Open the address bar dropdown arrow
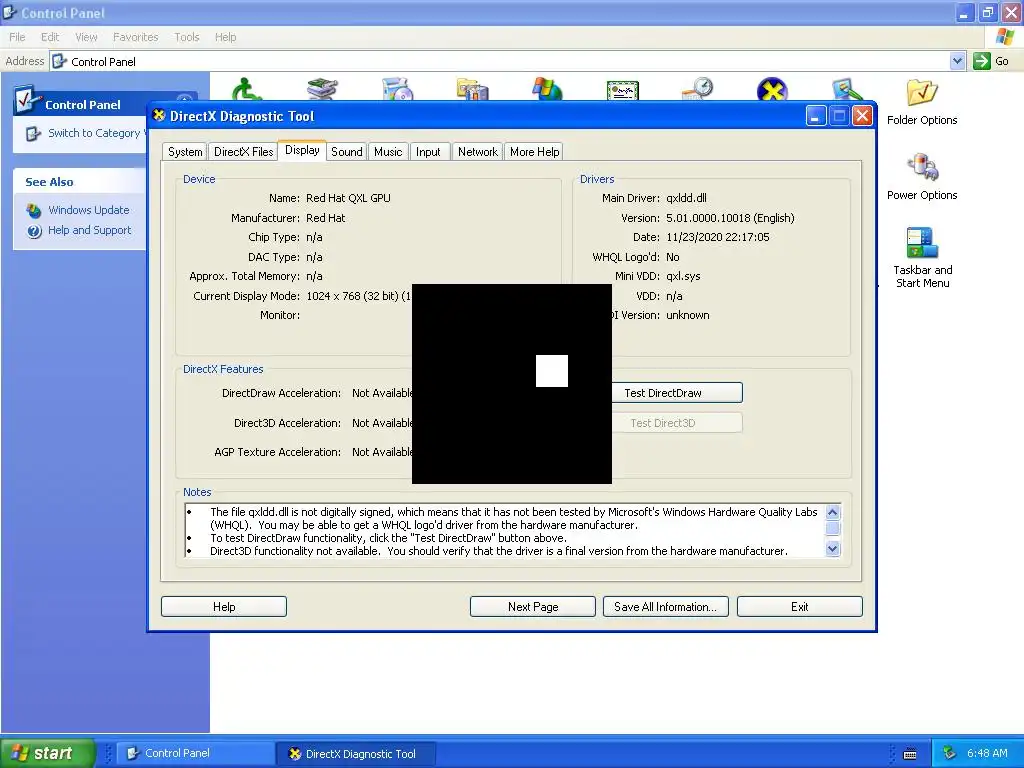 pyautogui.click(x=957, y=61)
